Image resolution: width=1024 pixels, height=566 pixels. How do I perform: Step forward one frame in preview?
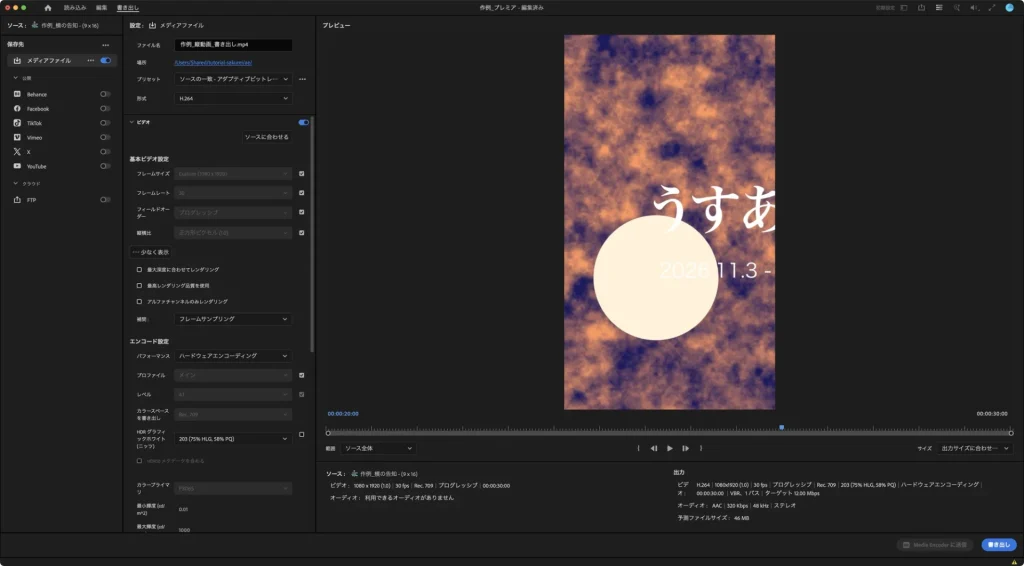click(685, 448)
